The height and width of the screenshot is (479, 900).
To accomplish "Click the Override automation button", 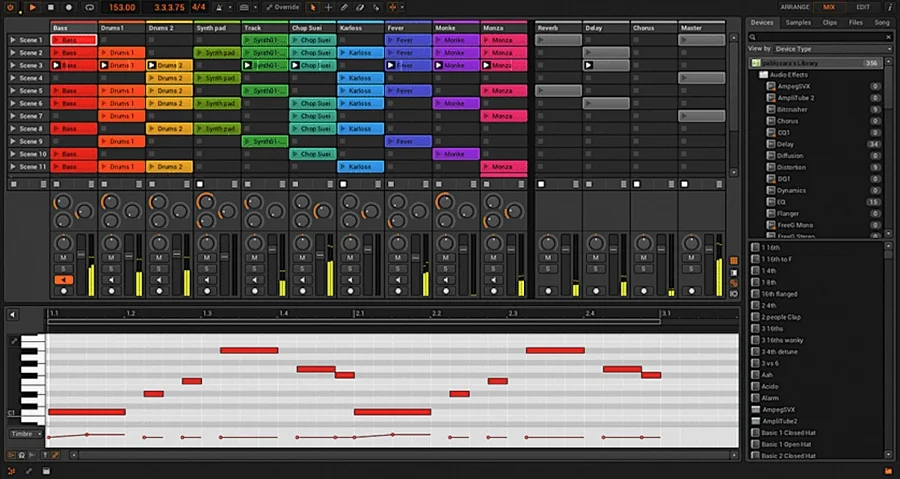I will (282, 7).
